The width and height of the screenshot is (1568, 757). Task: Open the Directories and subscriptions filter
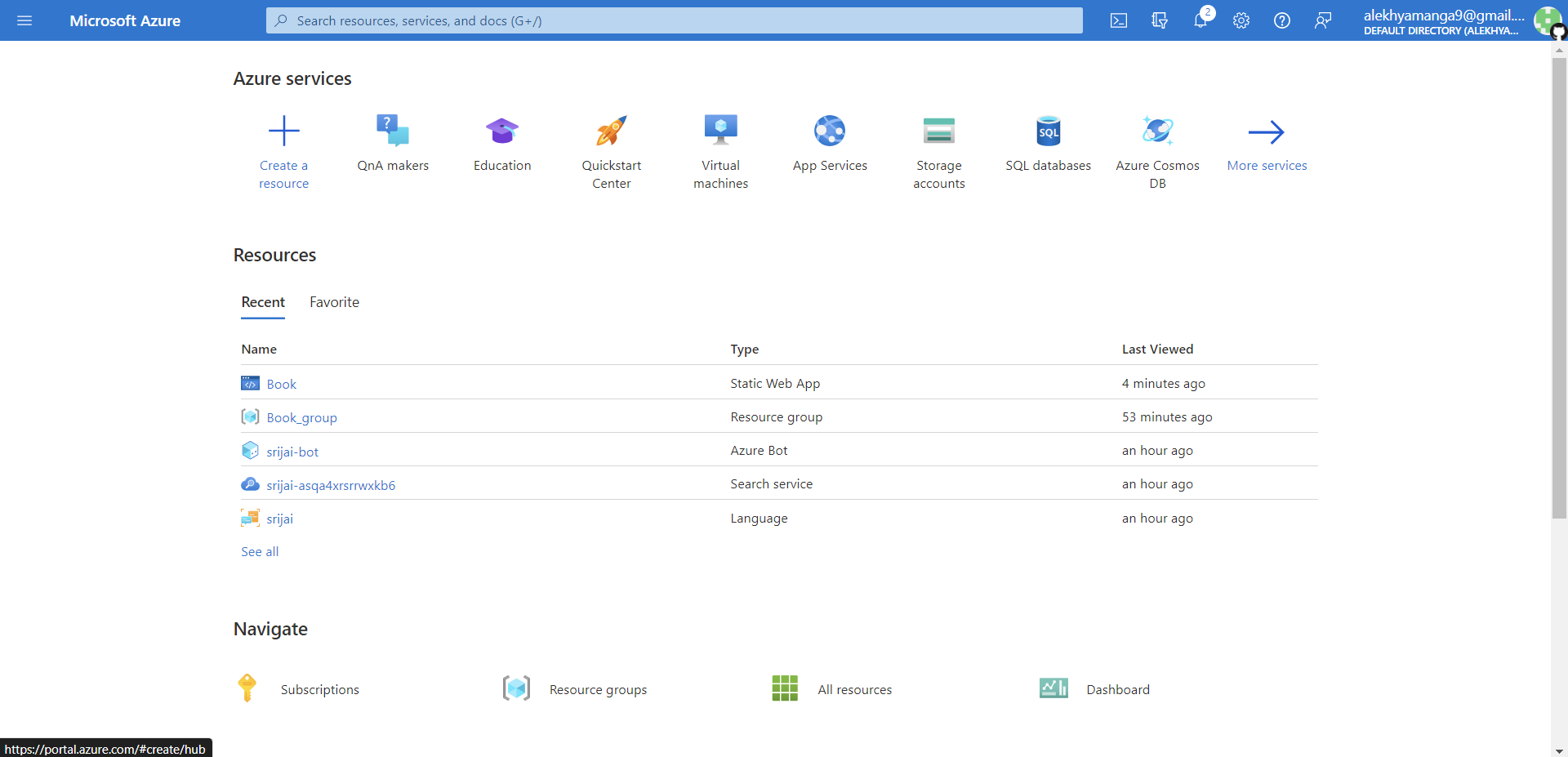pos(1160,20)
